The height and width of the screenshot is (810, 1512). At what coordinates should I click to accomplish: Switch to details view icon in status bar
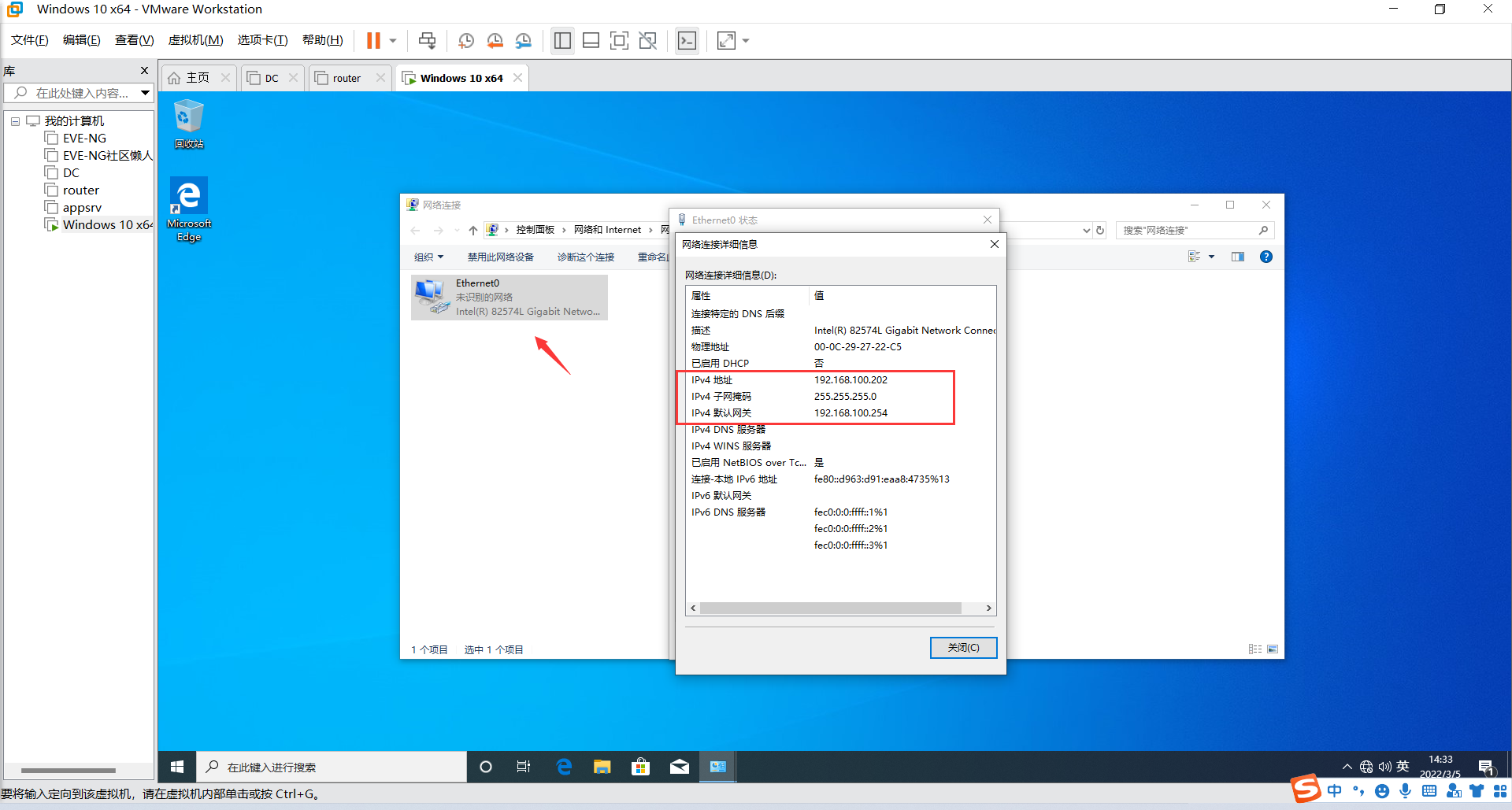click(1255, 649)
